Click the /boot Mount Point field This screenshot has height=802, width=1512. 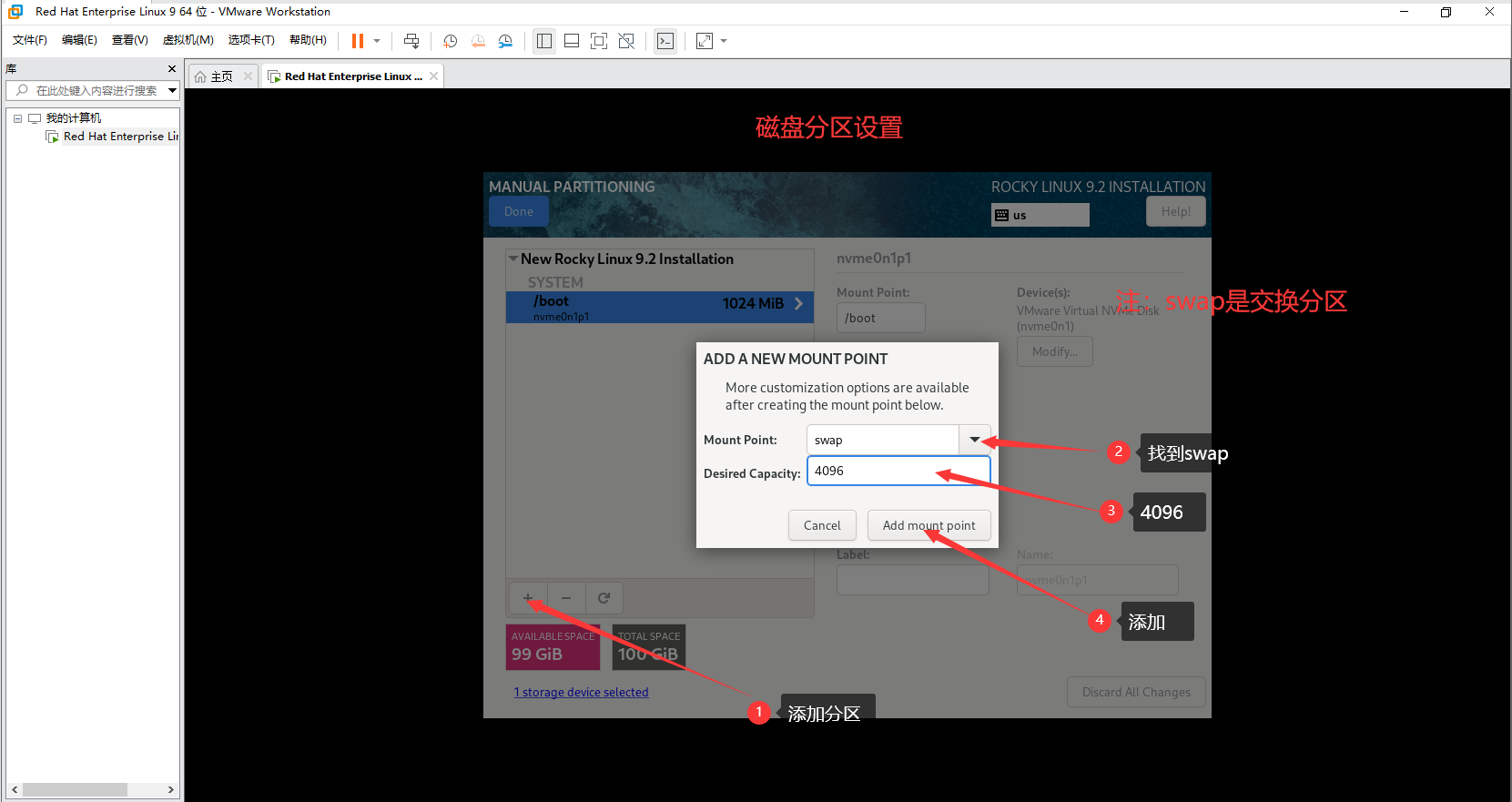tap(881, 318)
